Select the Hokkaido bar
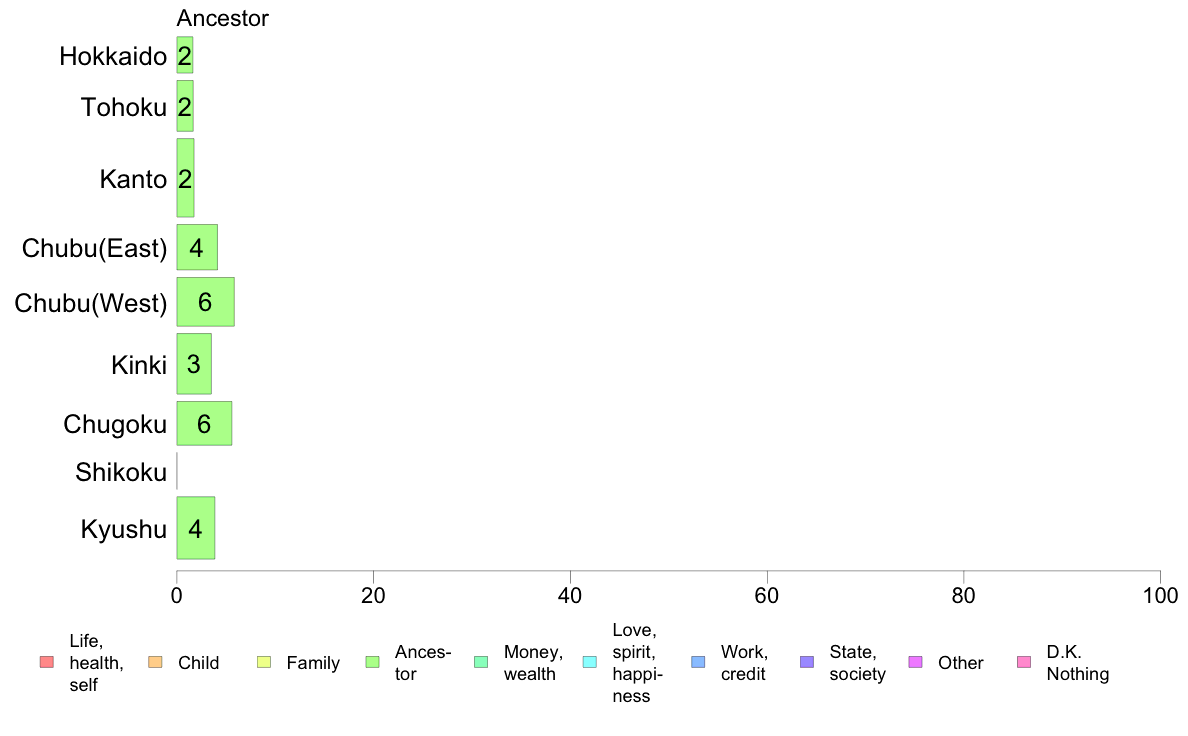 pos(185,56)
